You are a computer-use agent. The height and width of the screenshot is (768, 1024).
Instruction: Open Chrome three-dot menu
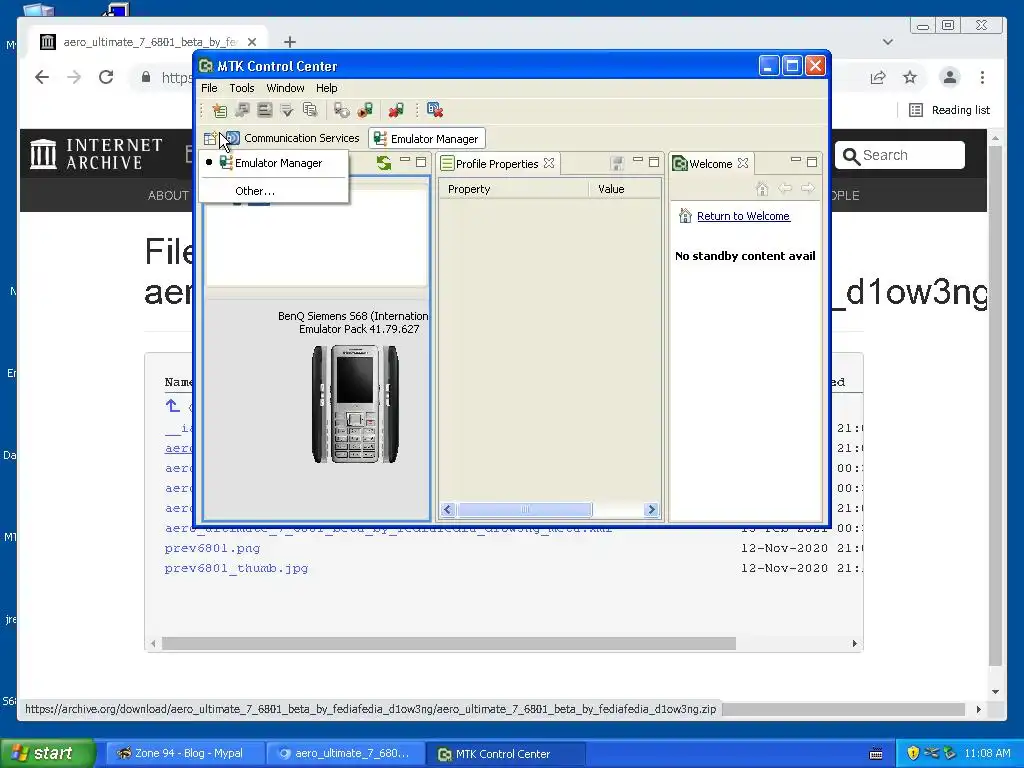click(x=982, y=78)
